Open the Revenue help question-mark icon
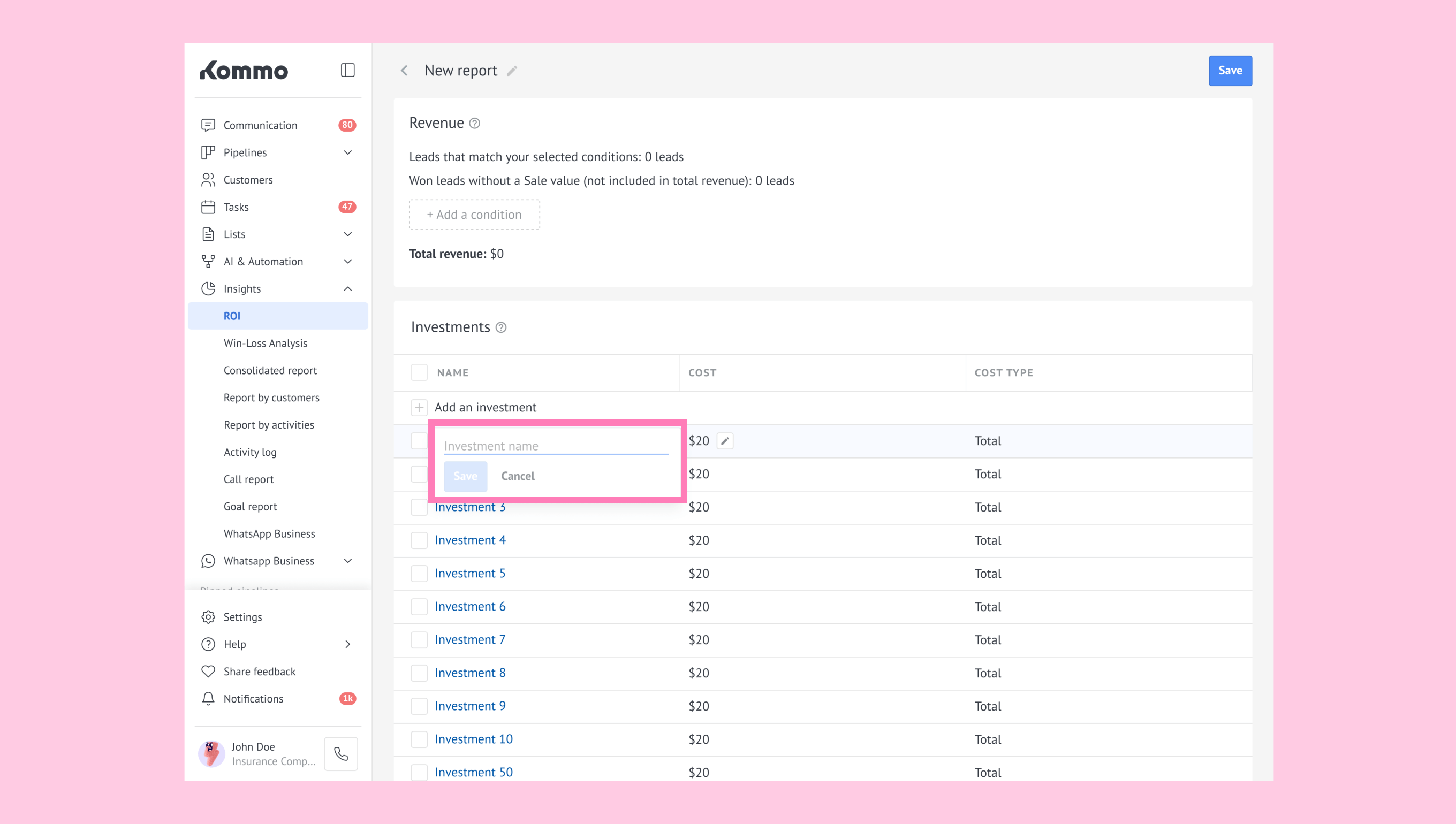 [x=475, y=124]
